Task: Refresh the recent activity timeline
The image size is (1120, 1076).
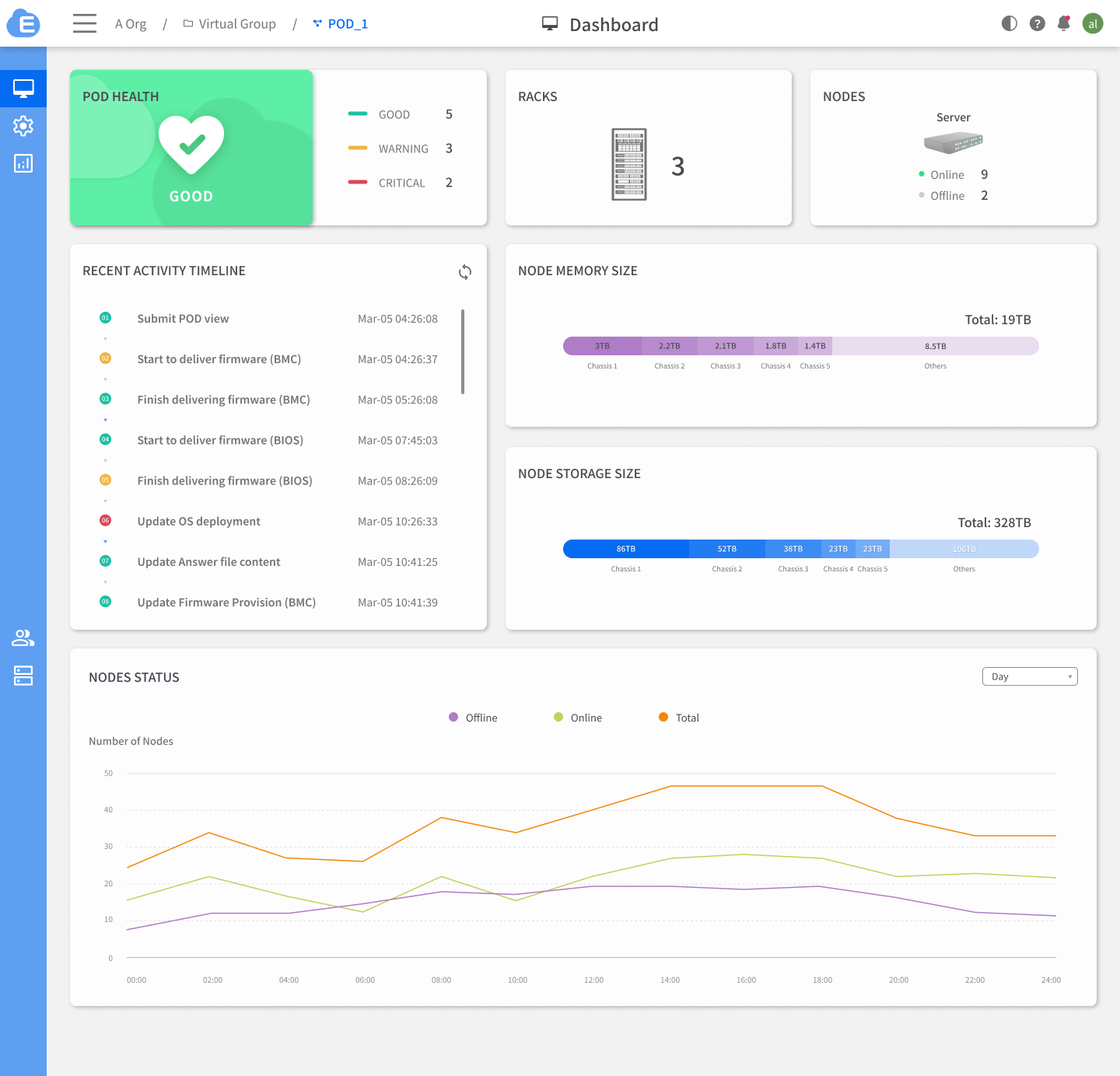Action: click(x=464, y=272)
